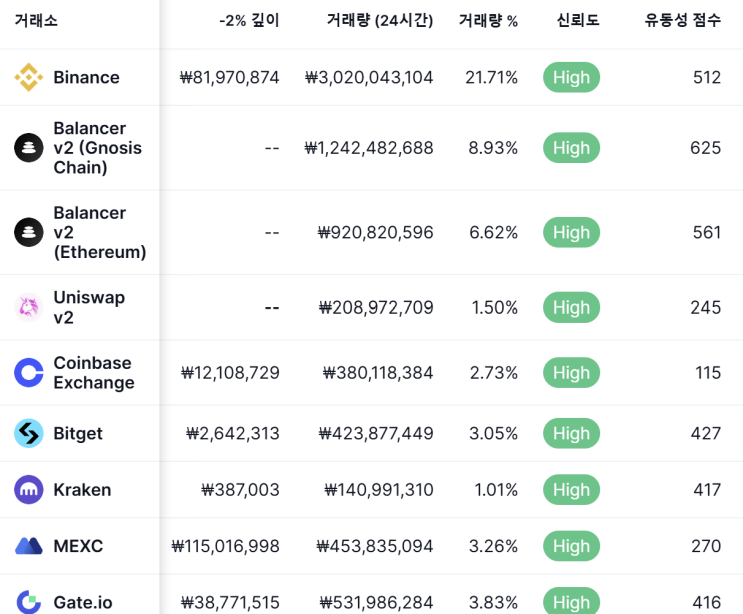
Task: Click the High trust badge for Binance
Action: [571, 78]
